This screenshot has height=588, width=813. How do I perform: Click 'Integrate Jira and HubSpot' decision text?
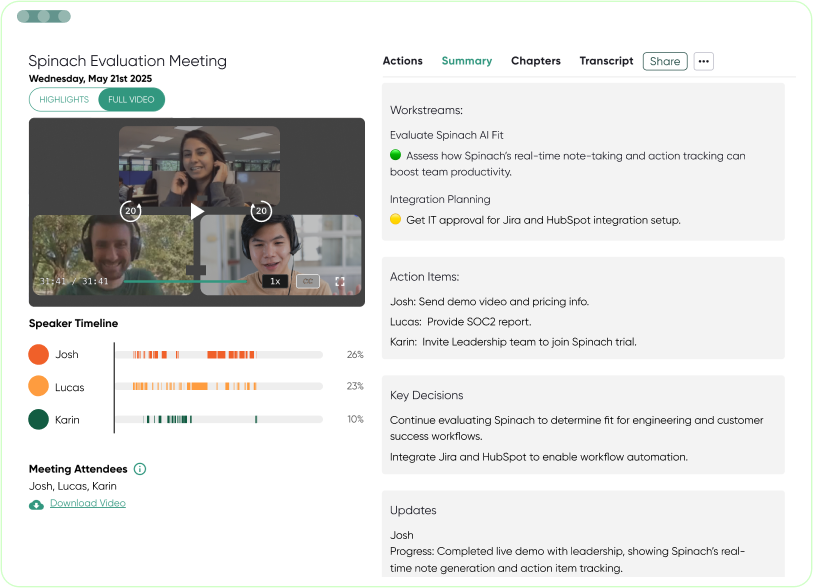[539, 457]
